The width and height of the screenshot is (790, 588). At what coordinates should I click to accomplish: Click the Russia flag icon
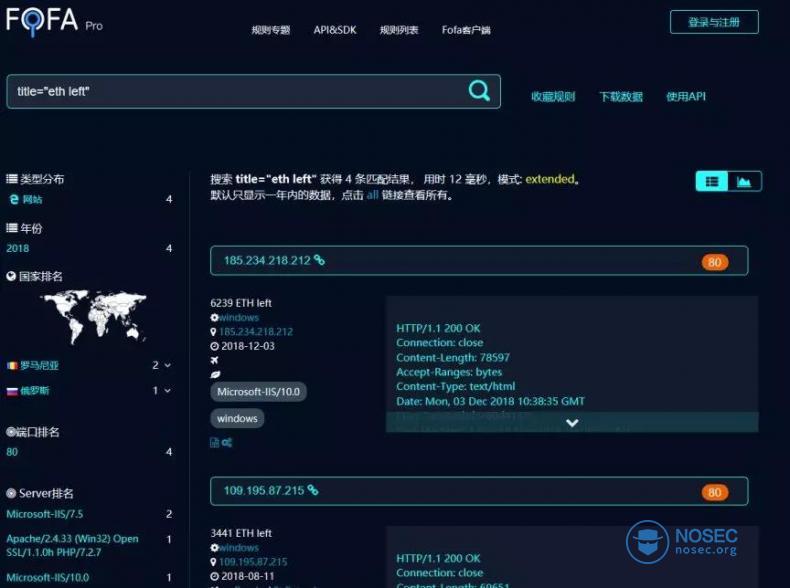tap(12, 390)
